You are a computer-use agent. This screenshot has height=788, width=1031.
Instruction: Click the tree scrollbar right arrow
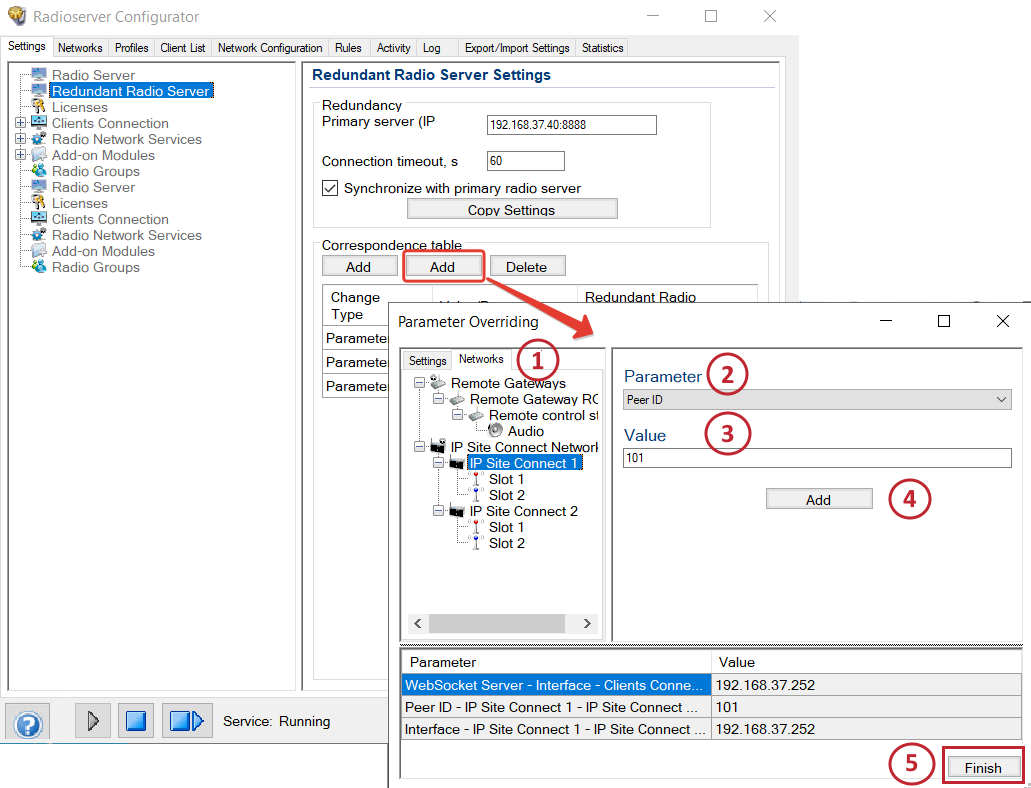coord(587,624)
